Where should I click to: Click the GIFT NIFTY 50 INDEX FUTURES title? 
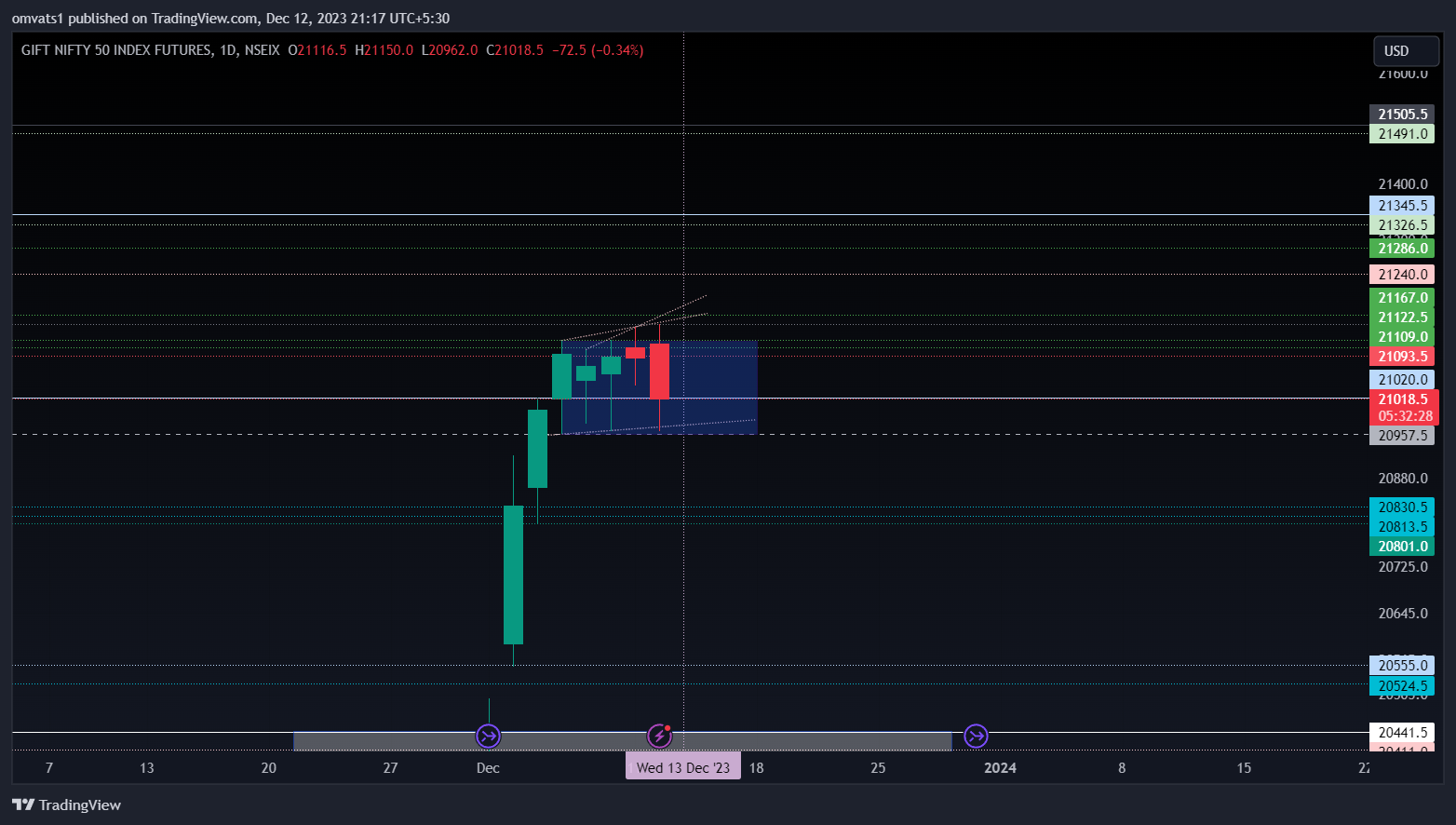[x=117, y=50]
